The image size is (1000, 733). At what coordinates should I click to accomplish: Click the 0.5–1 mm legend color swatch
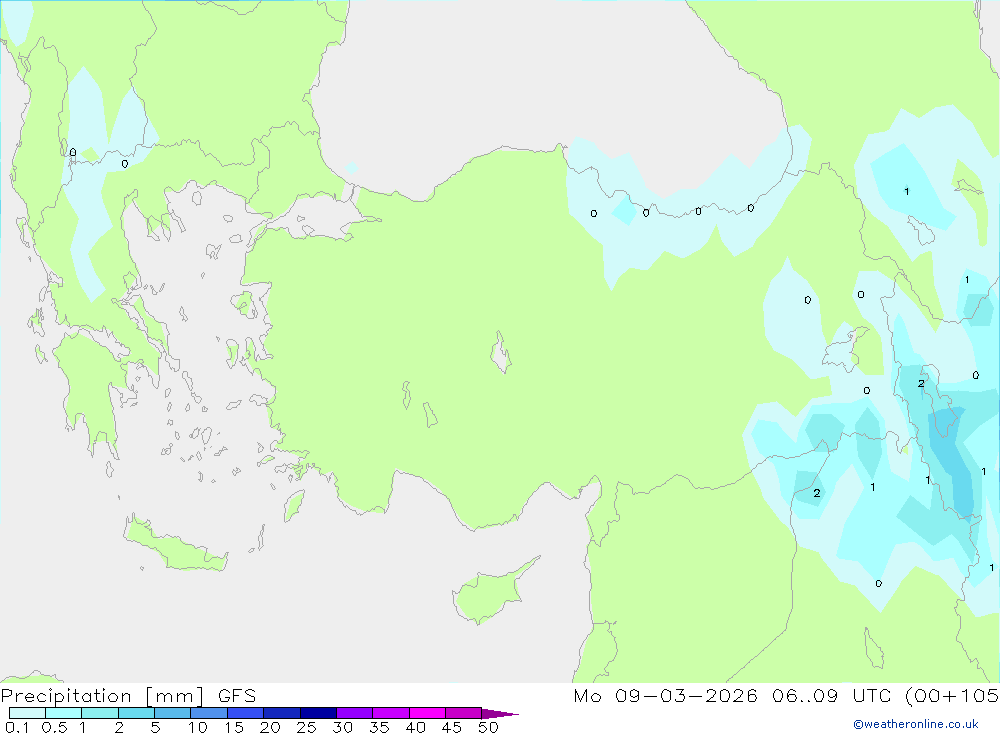coord(63,713)
